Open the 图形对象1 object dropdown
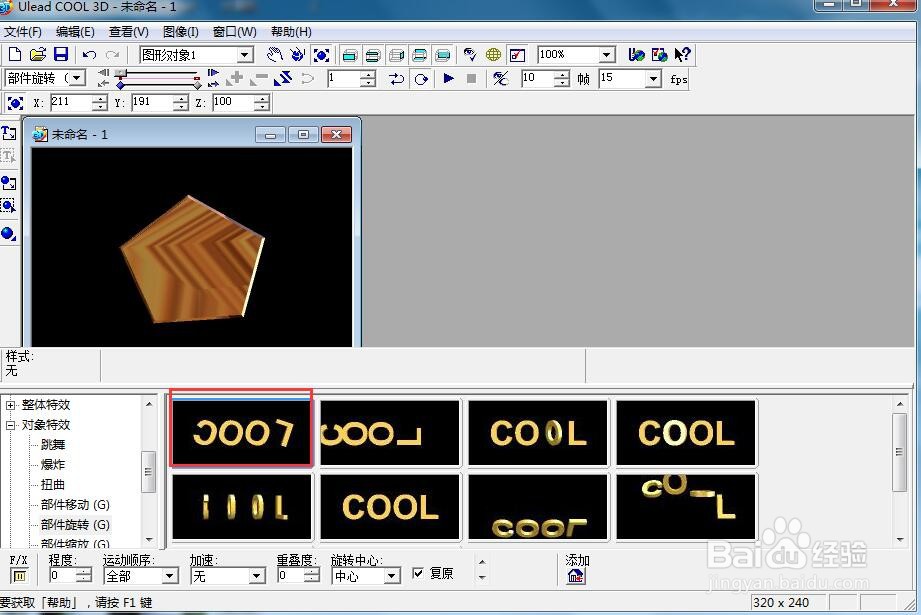This screenshot has width=921, height=615. tap(244, 55)
